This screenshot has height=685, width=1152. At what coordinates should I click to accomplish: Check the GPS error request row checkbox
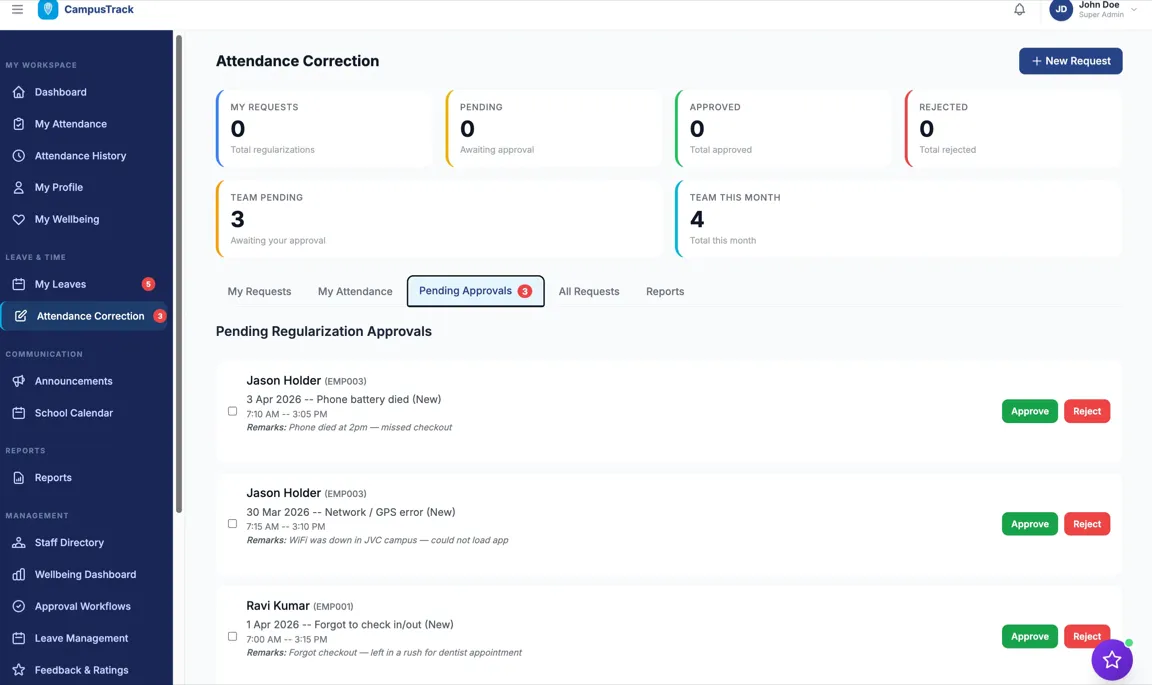[x=232, y=523]
